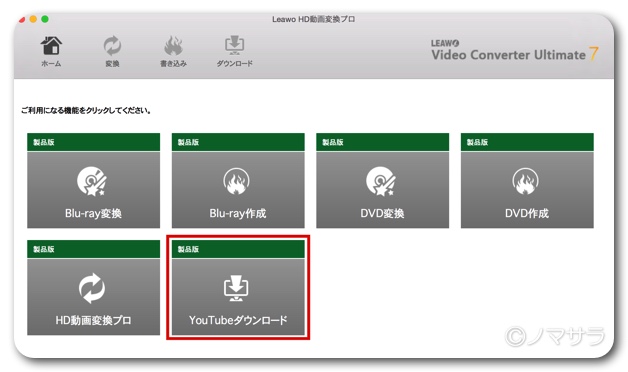Click the yellow minimize window button
This screenshot has width=628, height=372.
point(33,19)
